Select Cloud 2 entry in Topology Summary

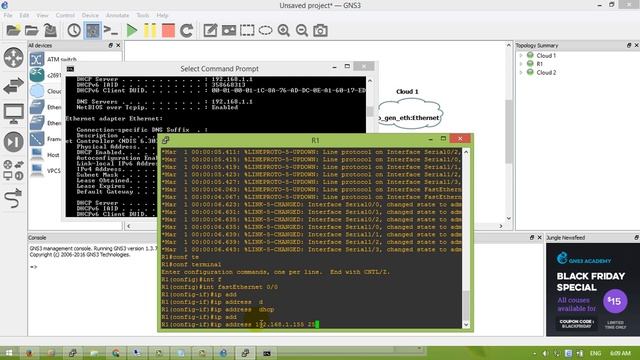[546, 73]
